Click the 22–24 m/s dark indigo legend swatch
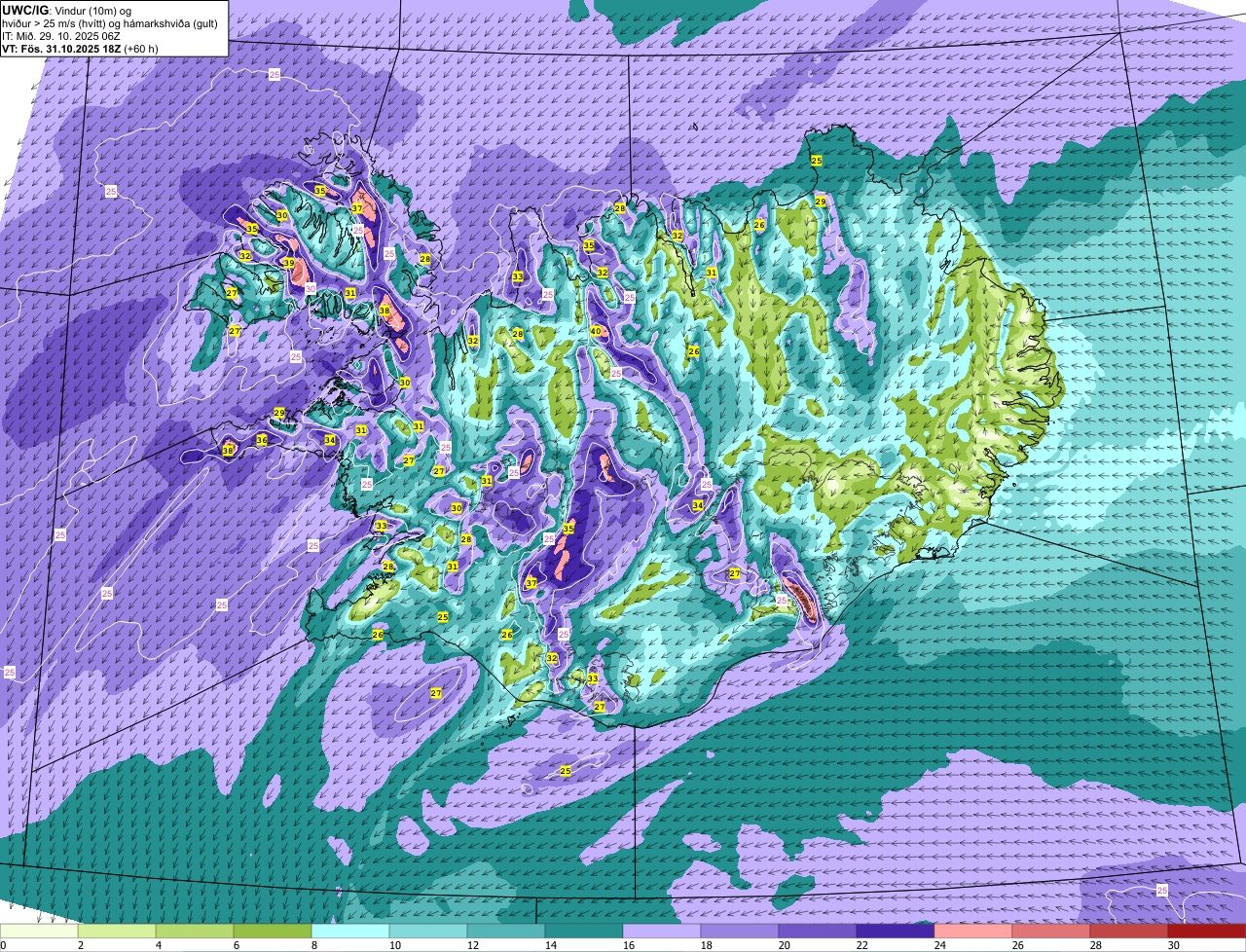 click(x=896, y=931)
